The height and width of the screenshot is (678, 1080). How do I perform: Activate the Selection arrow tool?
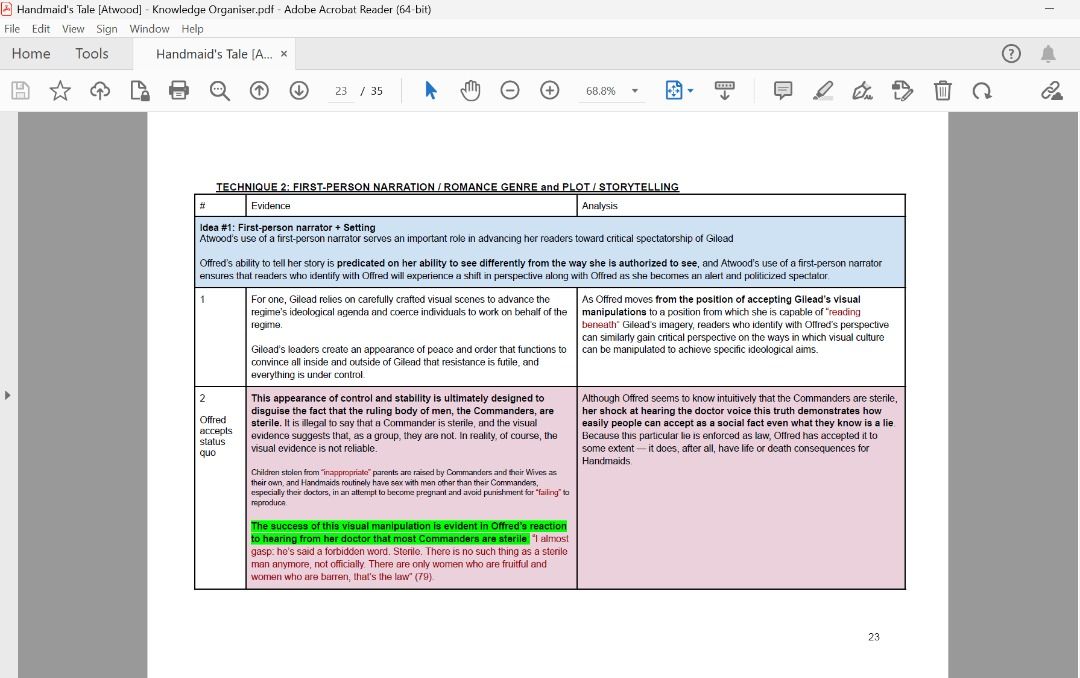pyautogui.click(x=429, y=90)
